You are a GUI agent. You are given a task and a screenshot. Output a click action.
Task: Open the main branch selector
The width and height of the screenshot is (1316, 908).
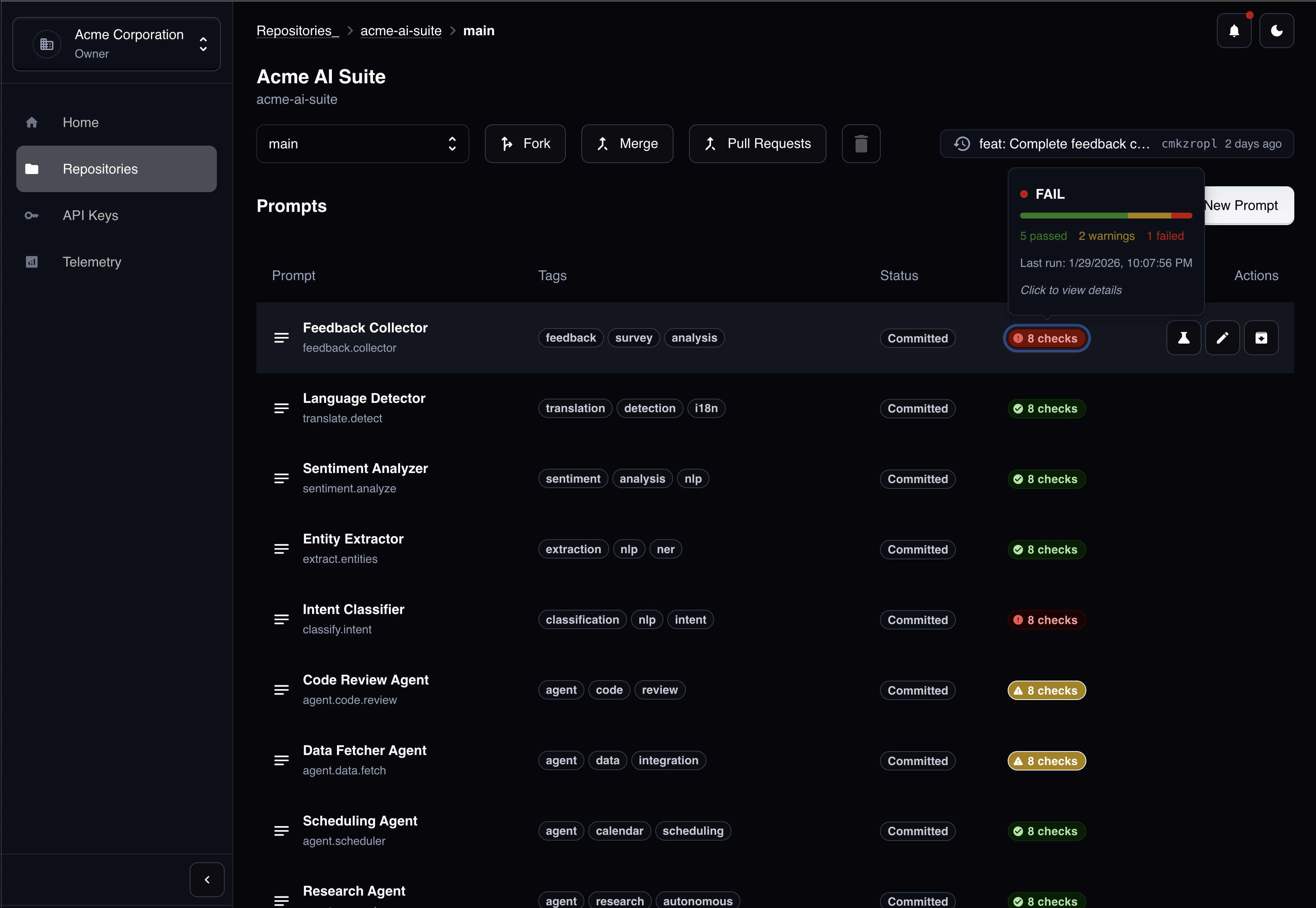pyautogui.click(x=362, y=143)
